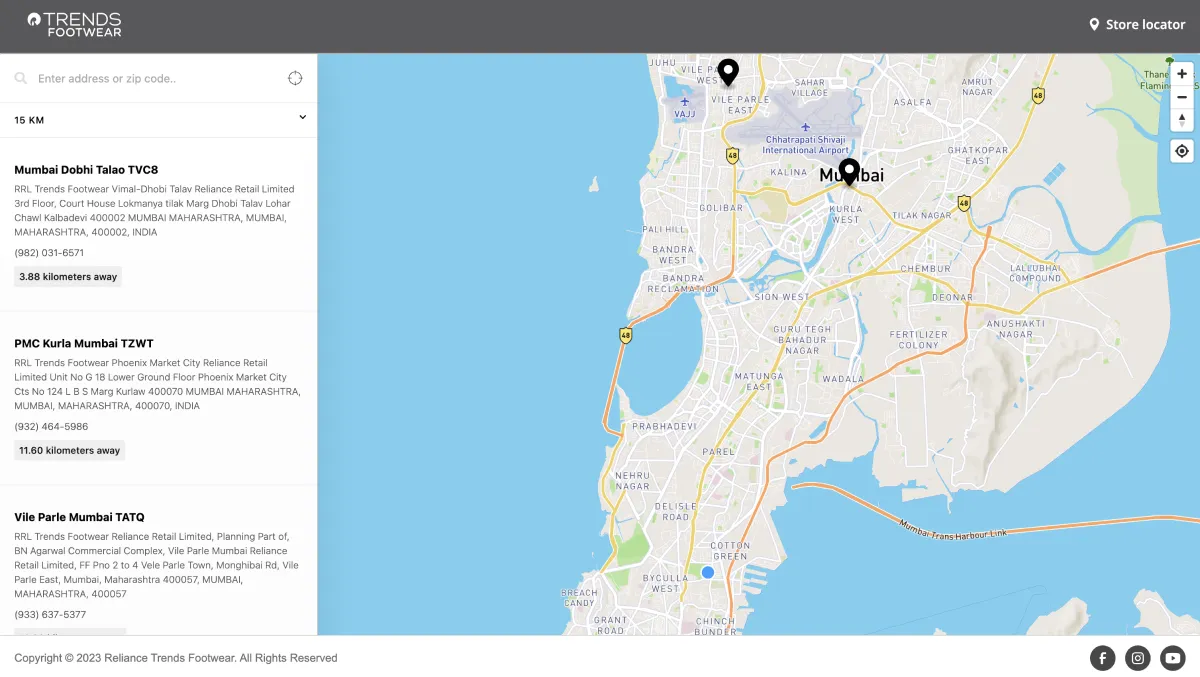Expand the 15 KM radius dropdown

[158, 120]
